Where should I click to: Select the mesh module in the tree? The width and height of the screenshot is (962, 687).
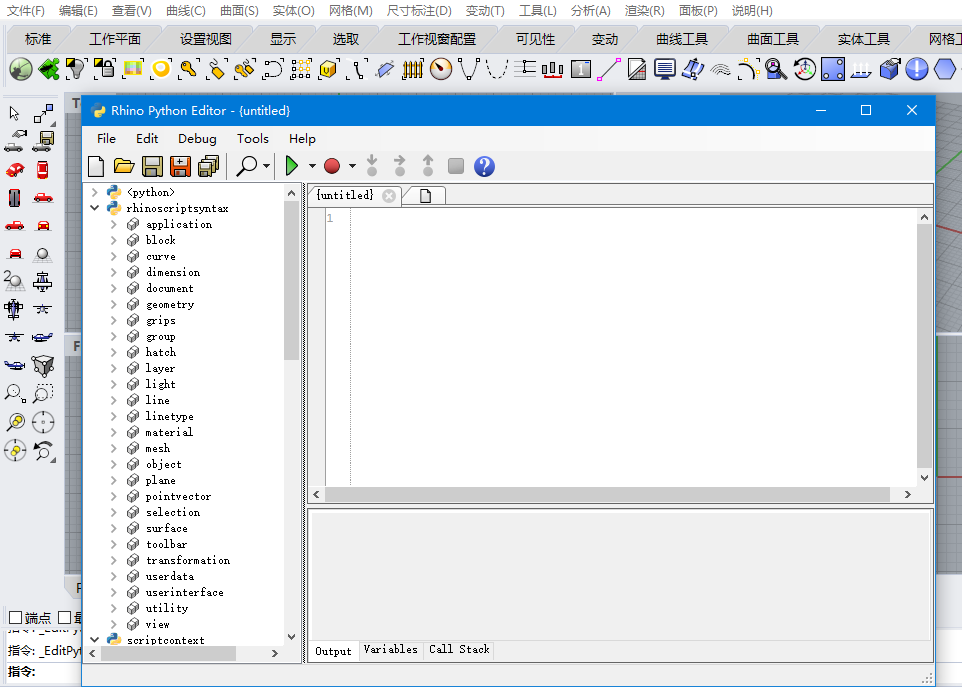point(158,448)
